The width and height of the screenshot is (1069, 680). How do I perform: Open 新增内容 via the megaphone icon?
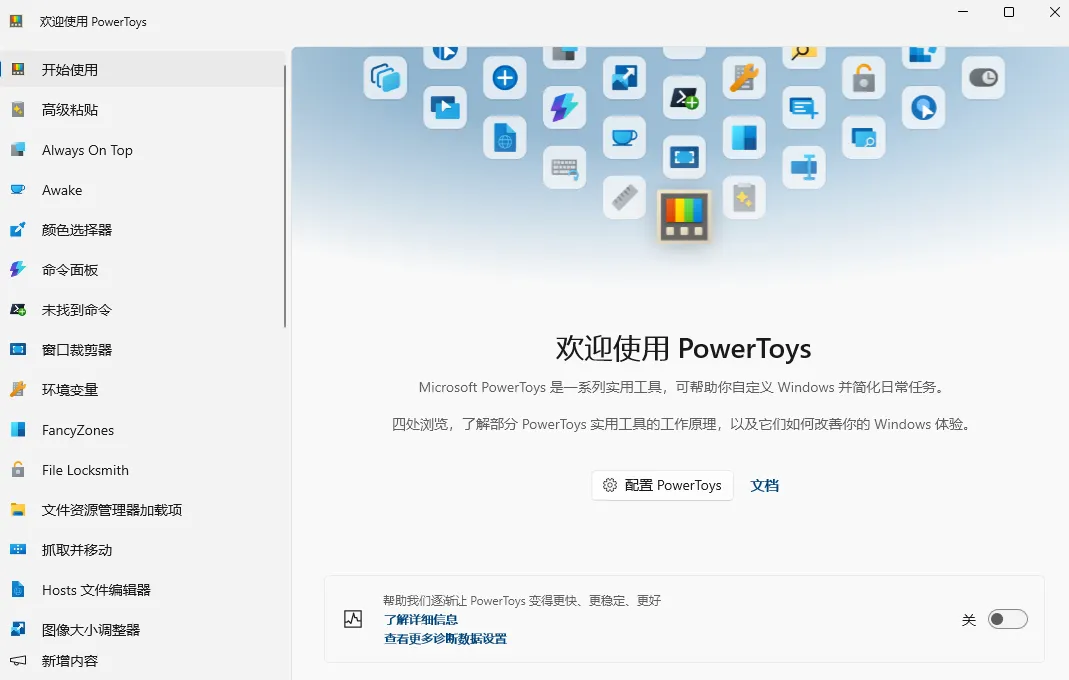coord(18,661)
